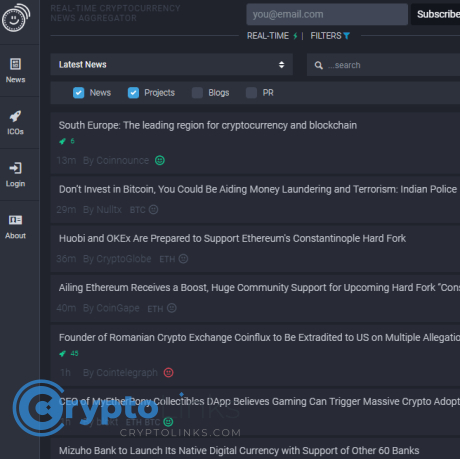This screenshot has height=459, width=460.
Task: Click the ETH tag after By CoinGape
Action: click(155, 309)
